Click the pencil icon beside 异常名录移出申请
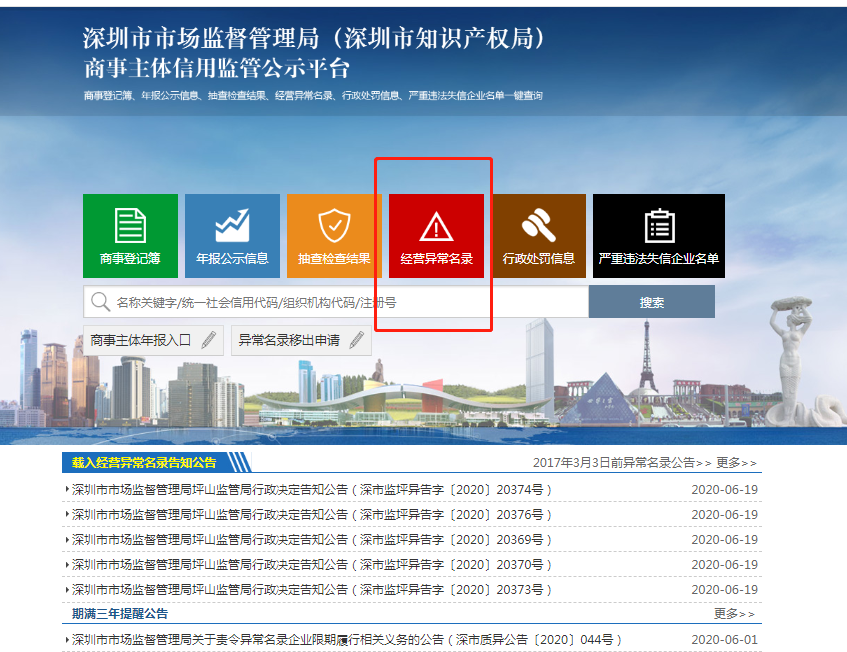847x652 pixels. point(357,340)
